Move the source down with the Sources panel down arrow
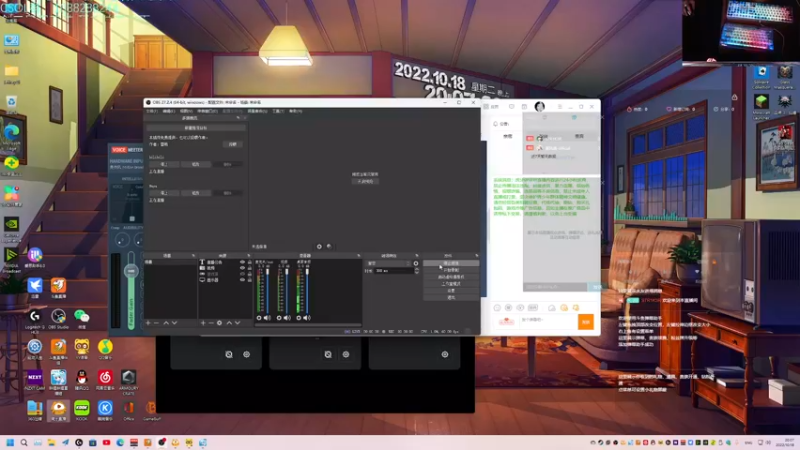800x450 pixels. pos(237,323)
